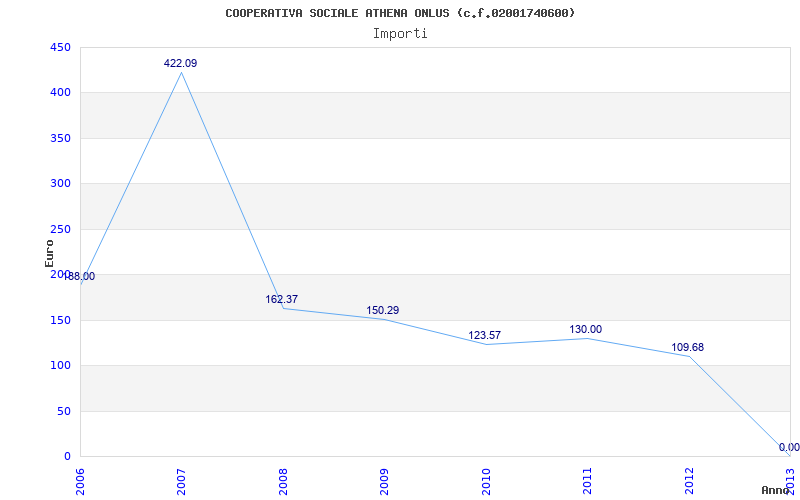Image resolution: width=800 pixels, height=500 pixels.
Task: Click the 2006 x-axis year label
Action: pyautogui.click(x=80, y=482)
